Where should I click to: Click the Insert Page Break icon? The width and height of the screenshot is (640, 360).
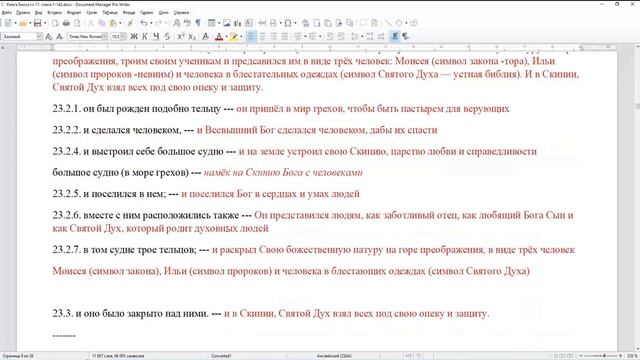tap(262, 23)
